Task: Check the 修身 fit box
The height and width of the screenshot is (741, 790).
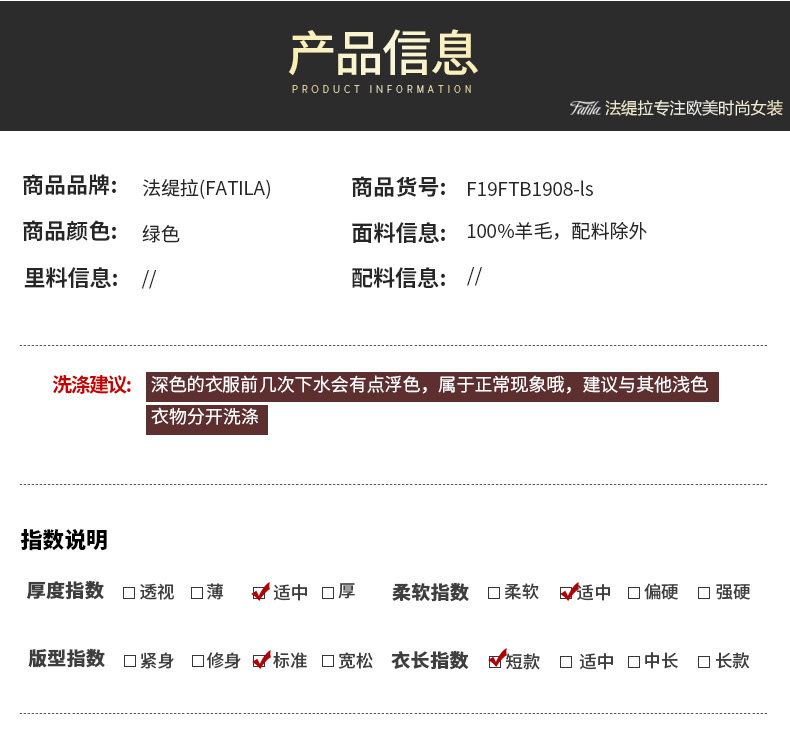Action: tap(197, 661)
